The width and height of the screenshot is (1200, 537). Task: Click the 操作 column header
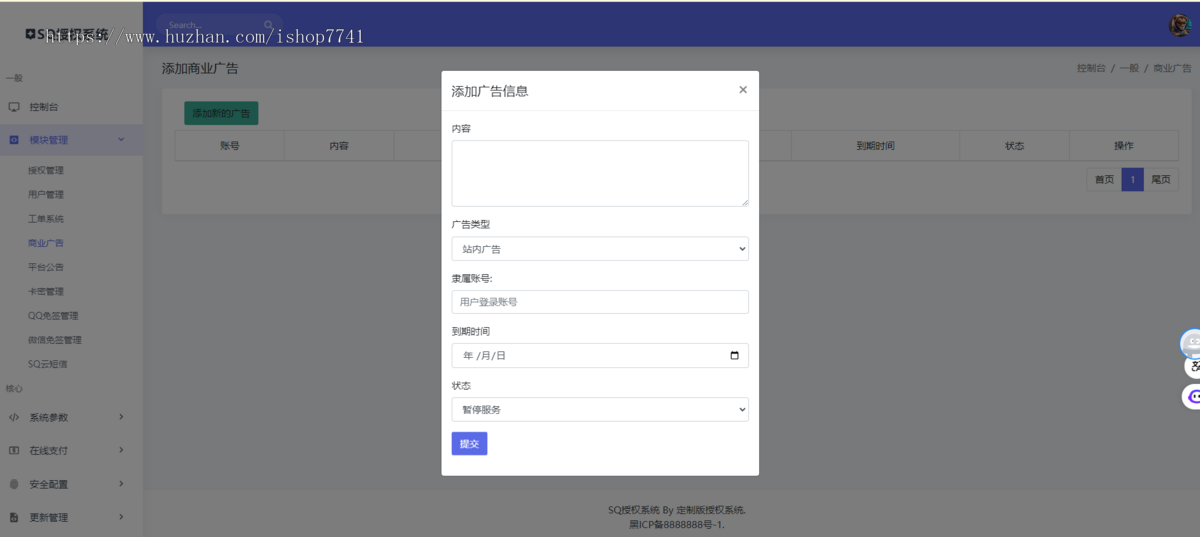coord(1124,146)
